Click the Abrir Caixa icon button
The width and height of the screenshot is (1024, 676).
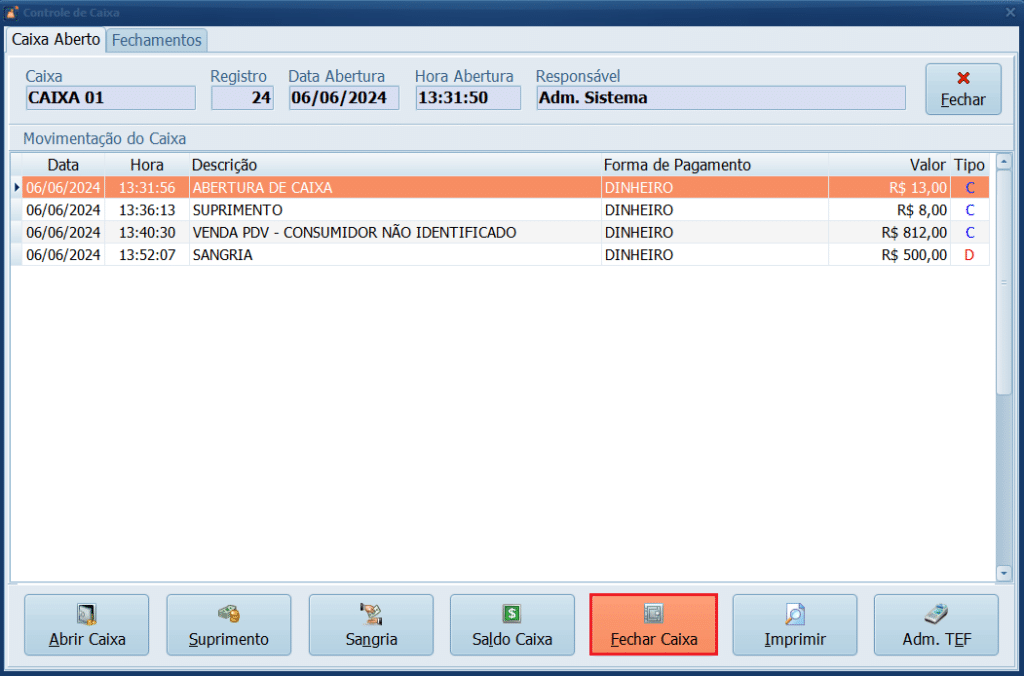pos(86,613)
